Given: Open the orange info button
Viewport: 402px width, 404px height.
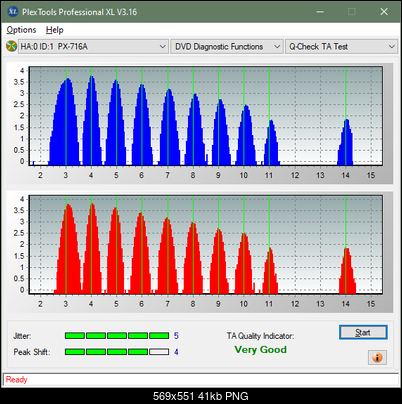Looking at the screenshot, I should tap(377, 357).
